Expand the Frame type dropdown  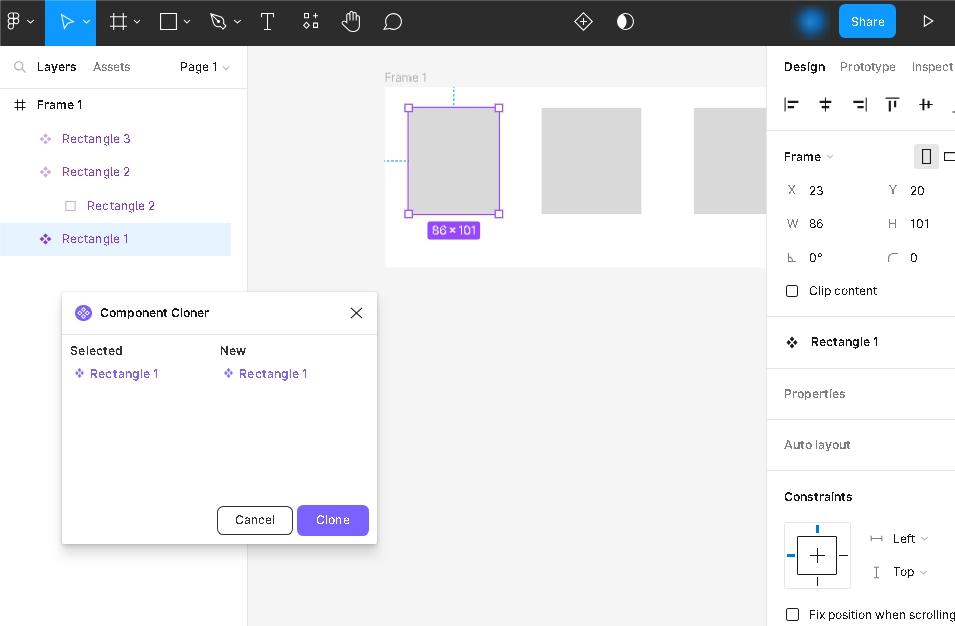(808, 157)
